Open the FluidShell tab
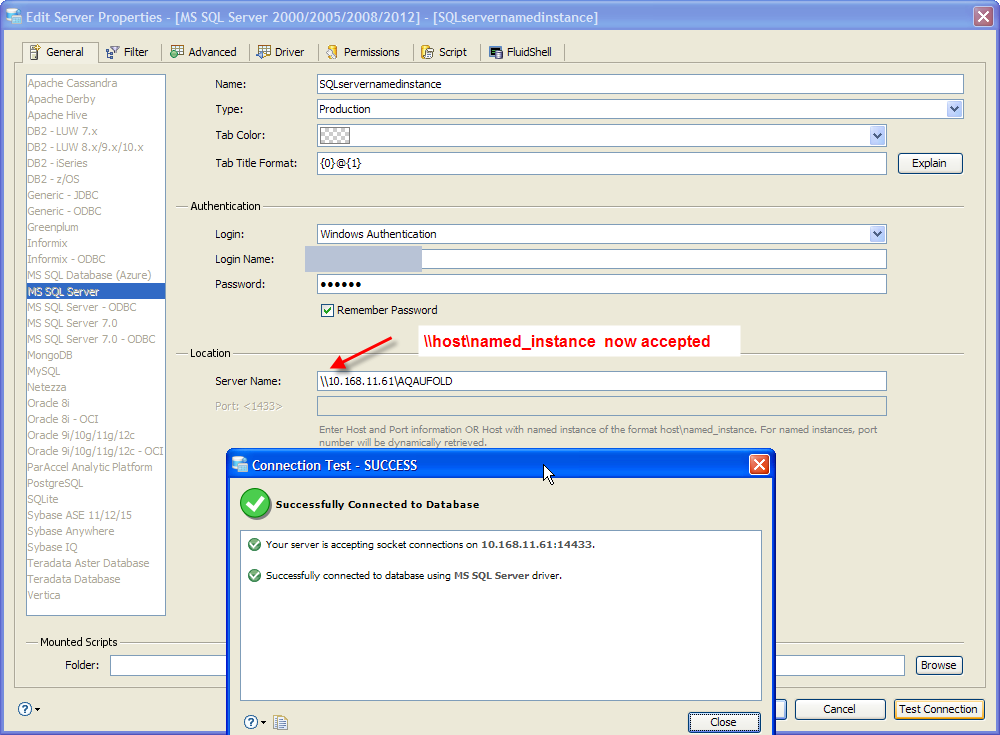1000x735 pixels. (520, 52)
